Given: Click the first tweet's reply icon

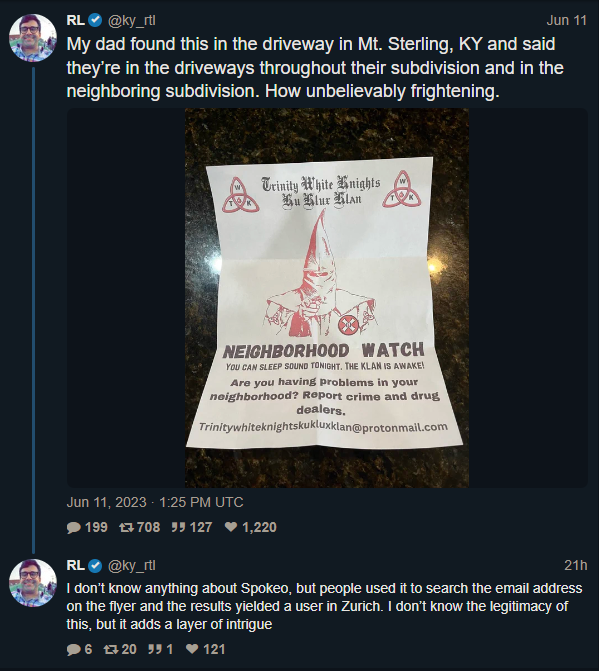Looking at the screenshot, I should point(74,527).
